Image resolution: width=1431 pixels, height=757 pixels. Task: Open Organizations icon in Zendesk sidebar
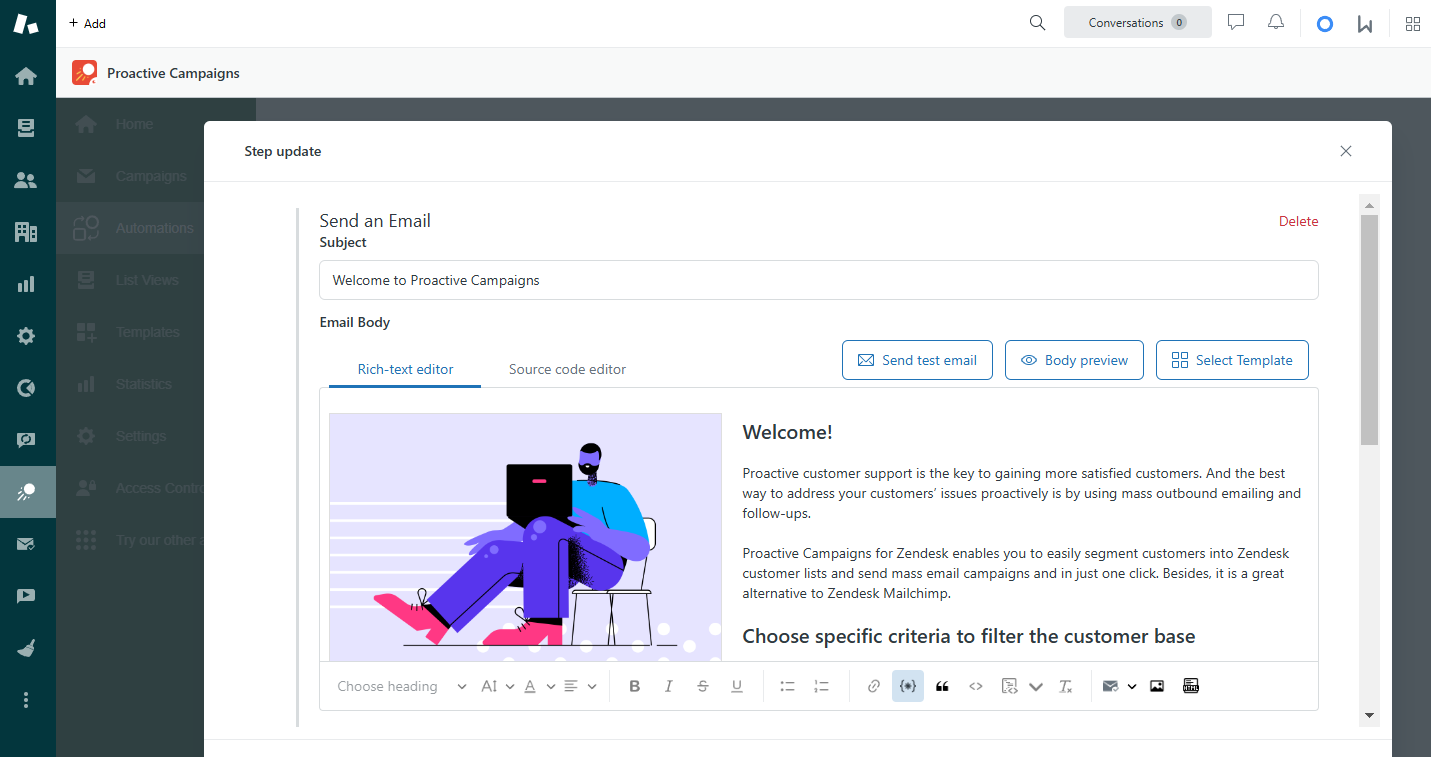pyautogui.click(x=26, y=232)
